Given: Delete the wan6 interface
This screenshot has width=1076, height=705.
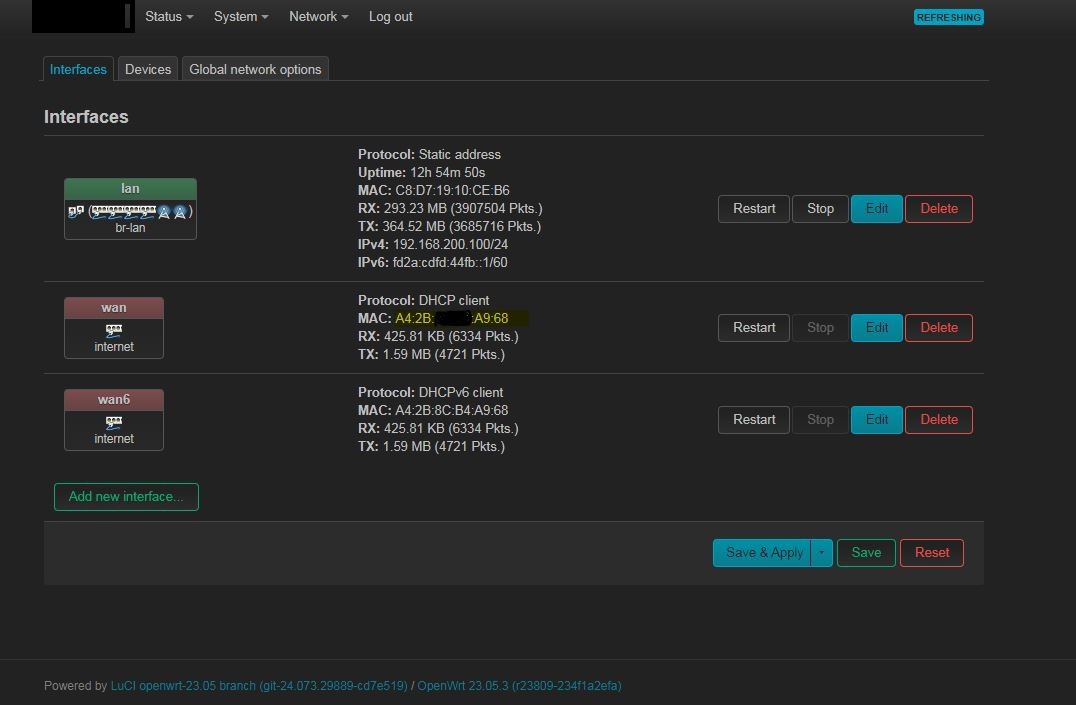Looking at the screenshot, I should point(938,420).
